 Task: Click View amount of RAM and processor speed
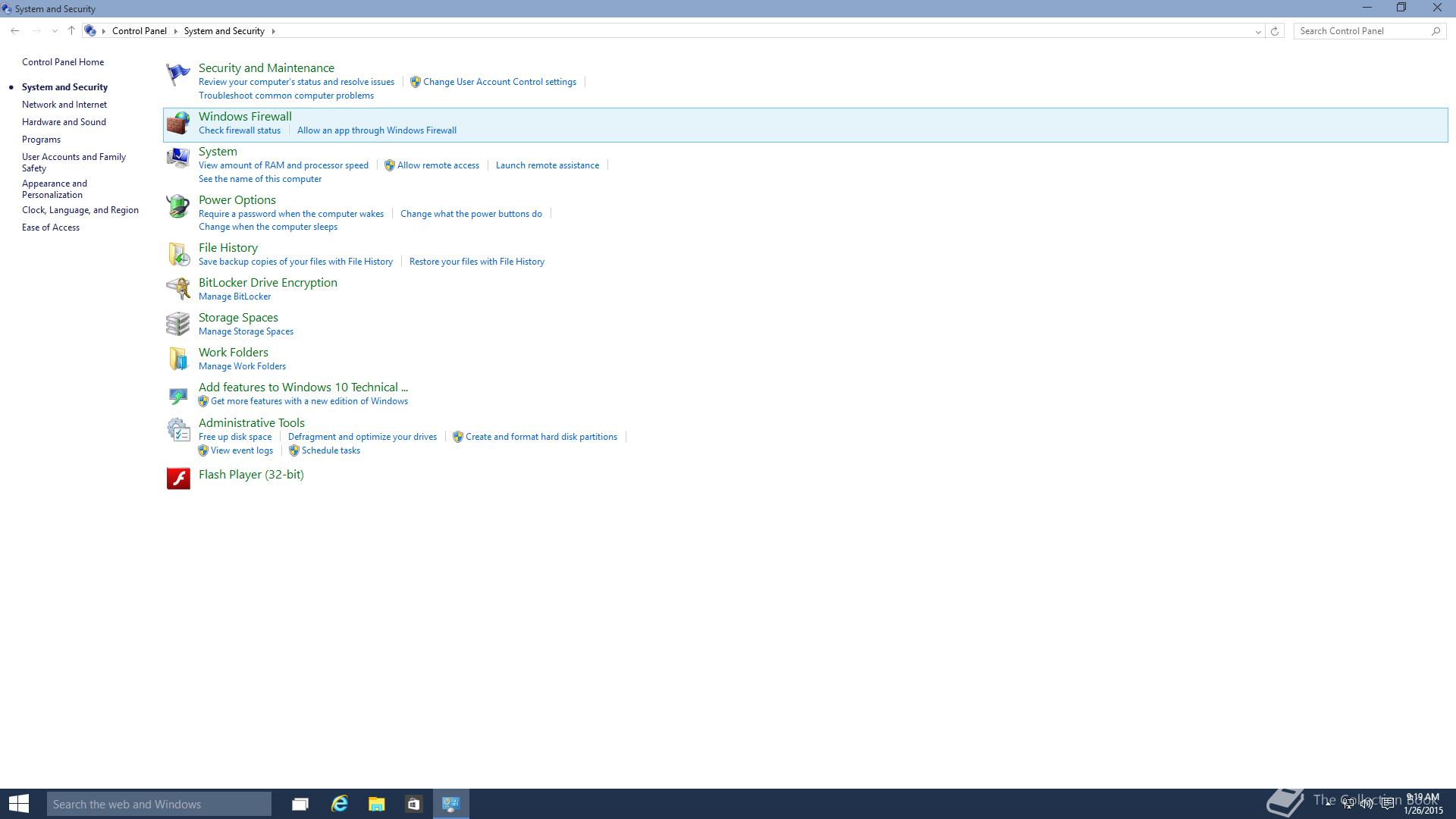click(284, 165)
